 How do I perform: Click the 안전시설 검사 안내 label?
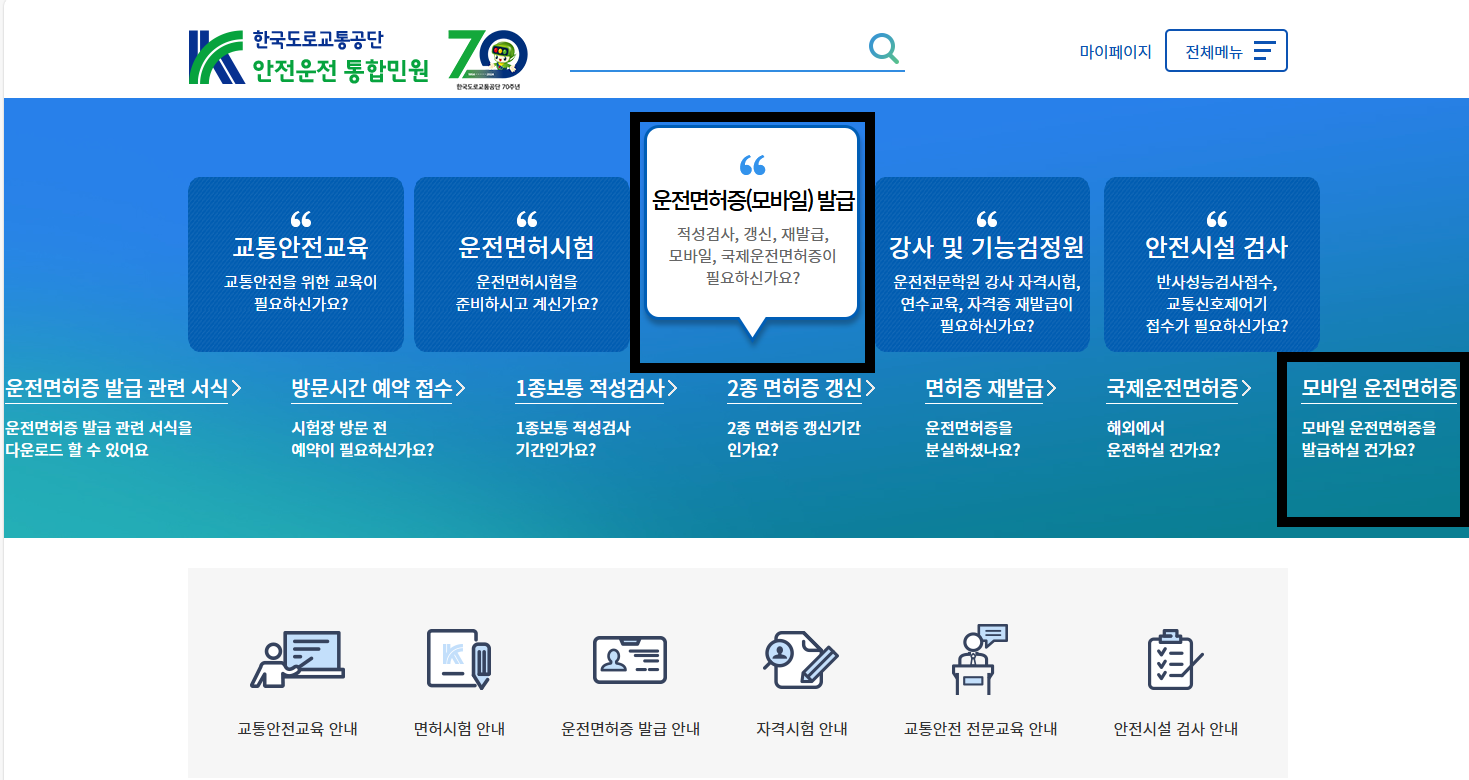click(1175, 729)
